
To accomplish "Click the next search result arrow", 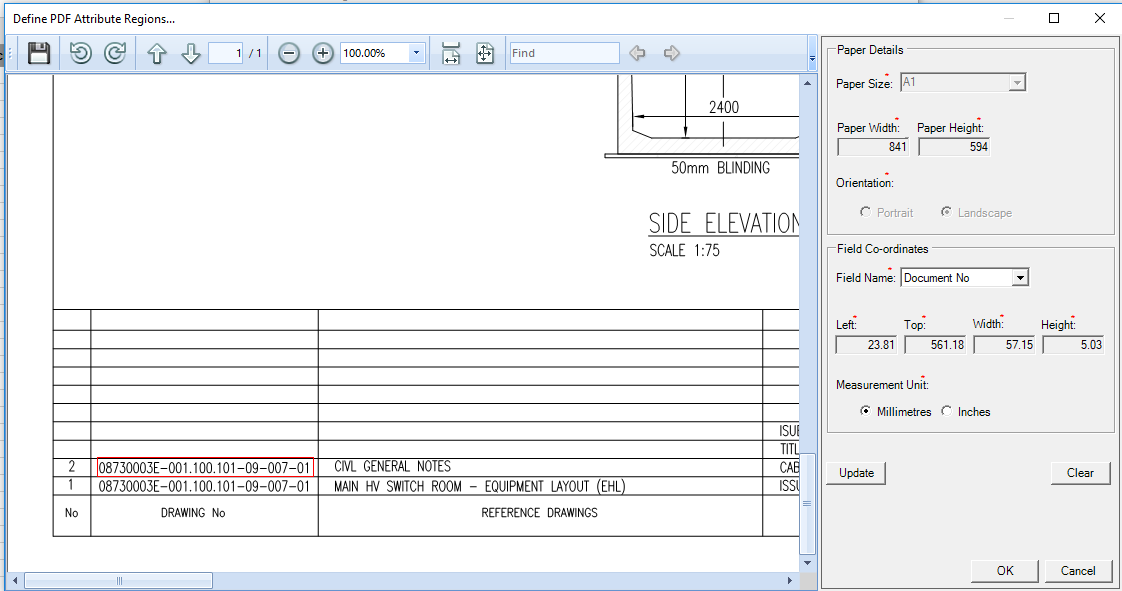I will pos(671,53).
